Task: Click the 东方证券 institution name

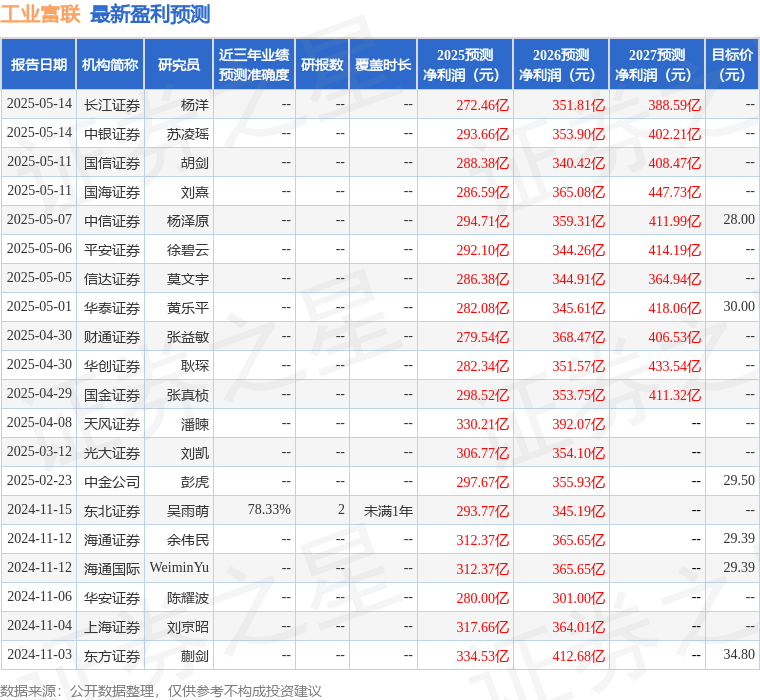Action: pos(112,656)
